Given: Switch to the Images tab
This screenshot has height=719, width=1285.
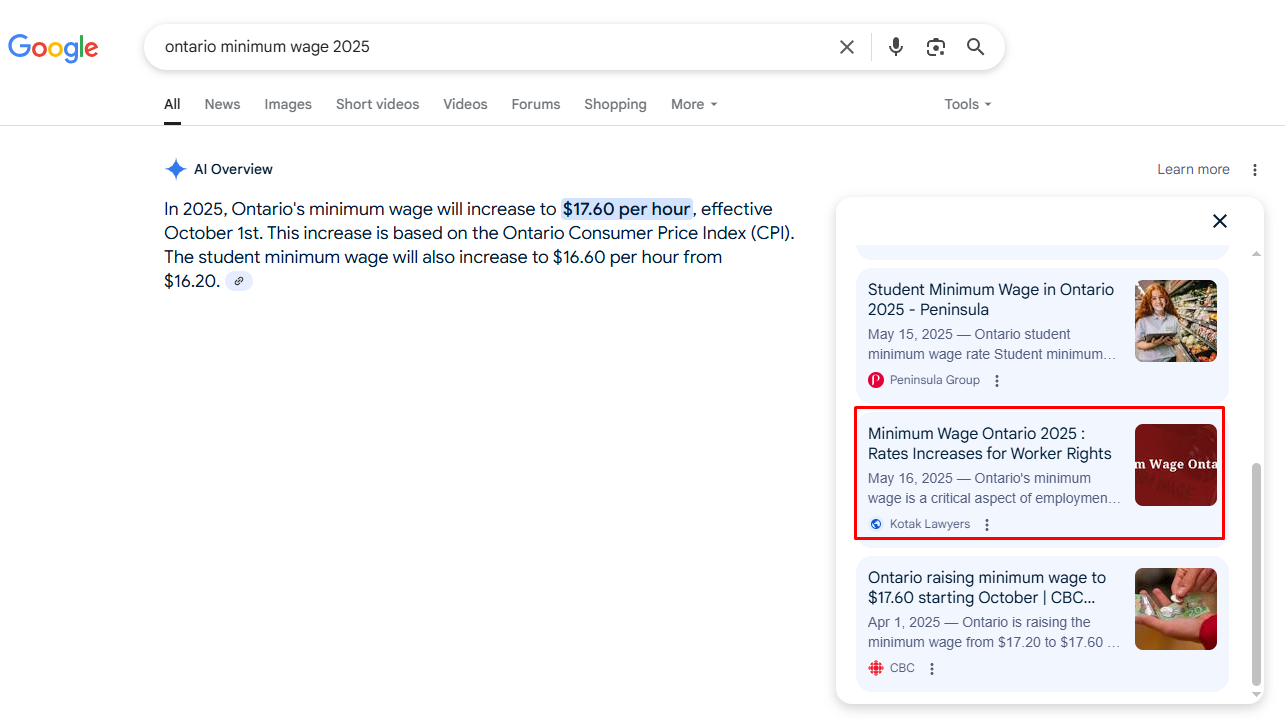Looking at the screenshot, I should [288, 104].
